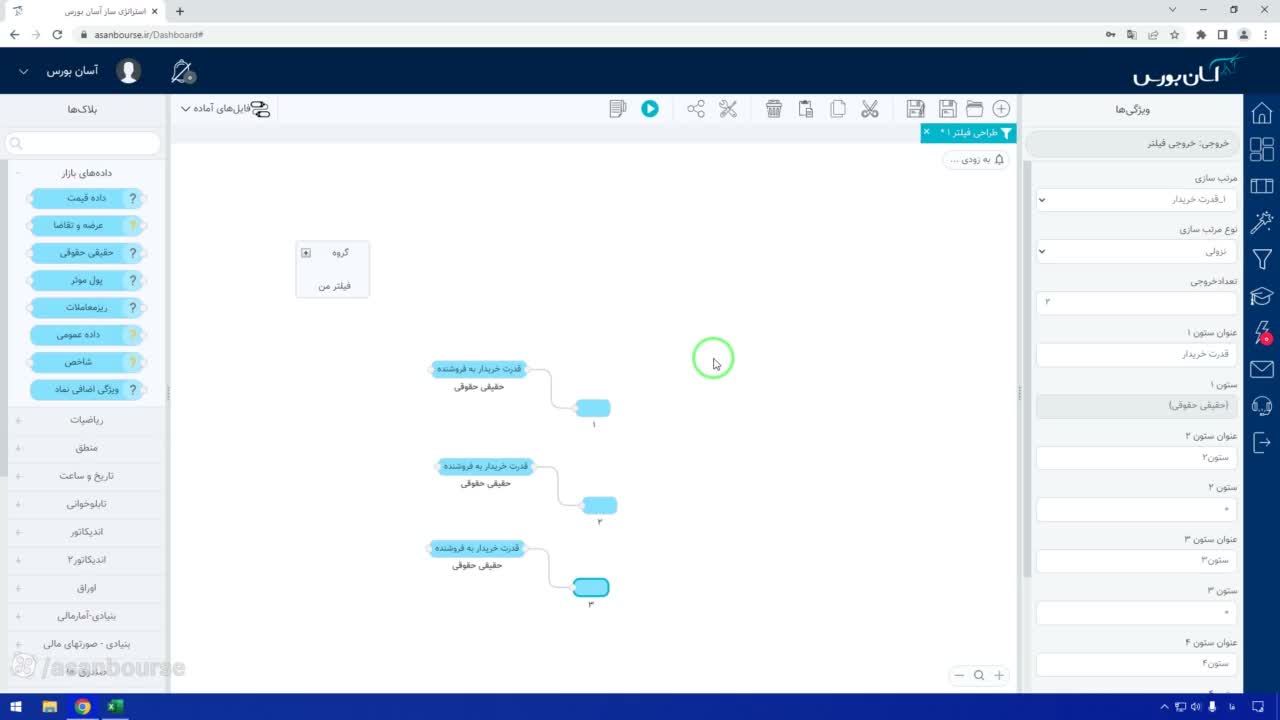
Task: Click the market map panel icon in sidebar
Action: (x=1262, y=186)
